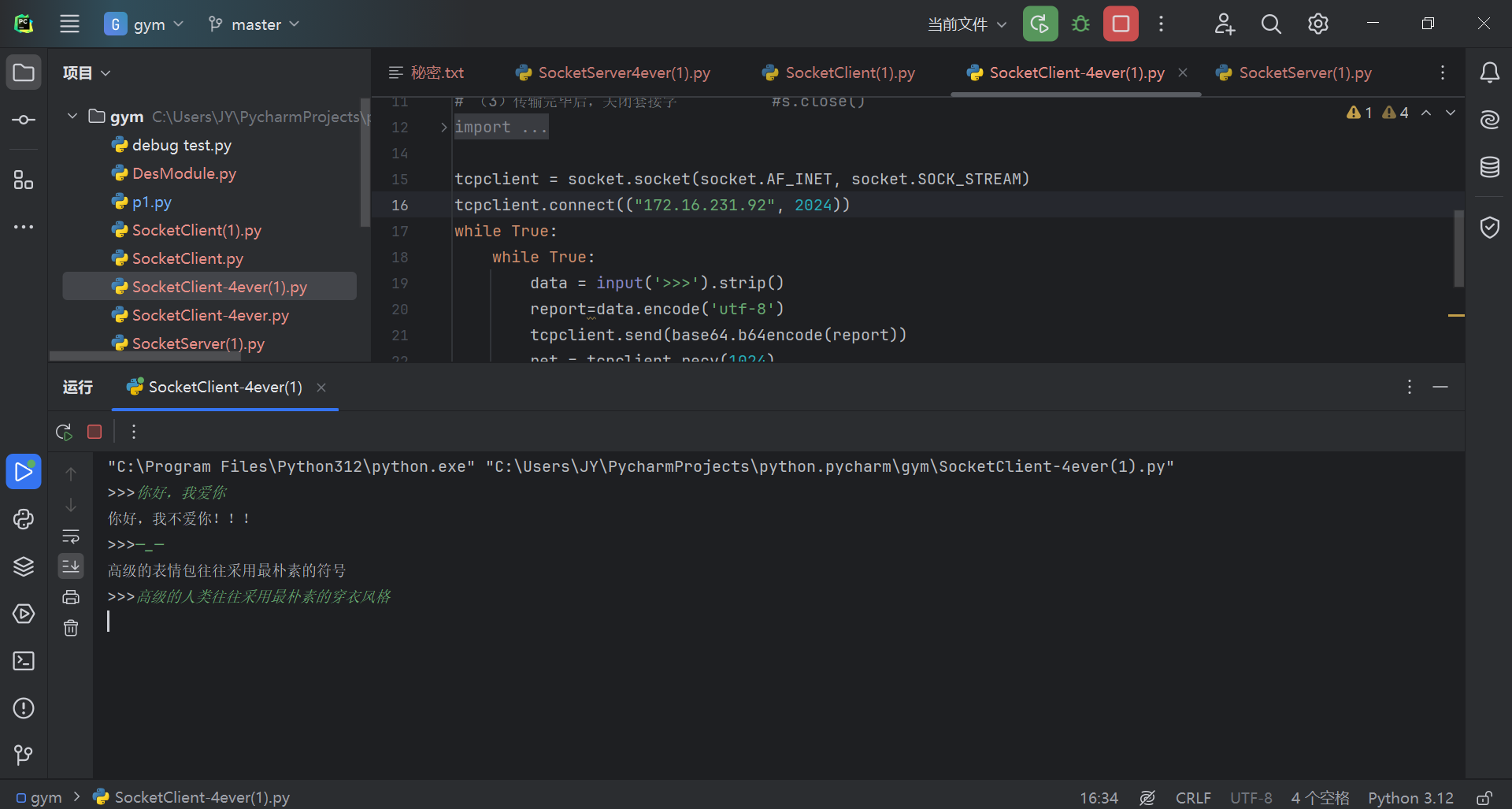Screen dimensions: 1512x809
Task: Stop the process in Run panel toolbar
Action: click(94, 432)
